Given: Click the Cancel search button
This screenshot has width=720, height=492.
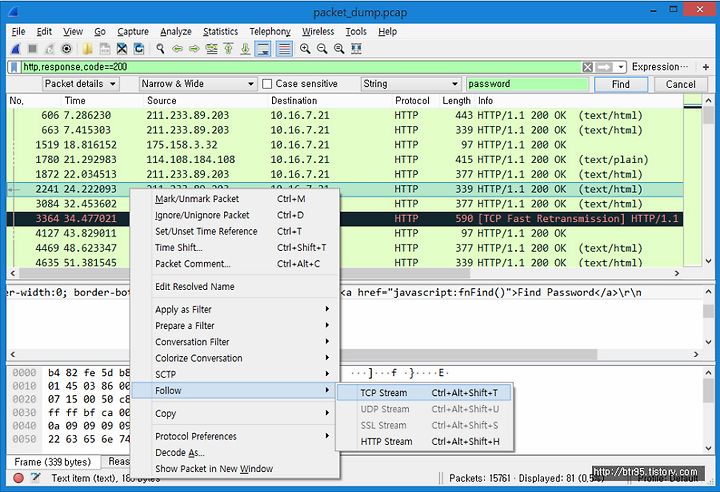Looking at the screenshot, I should pyautogui.click(x=681, y=84).
